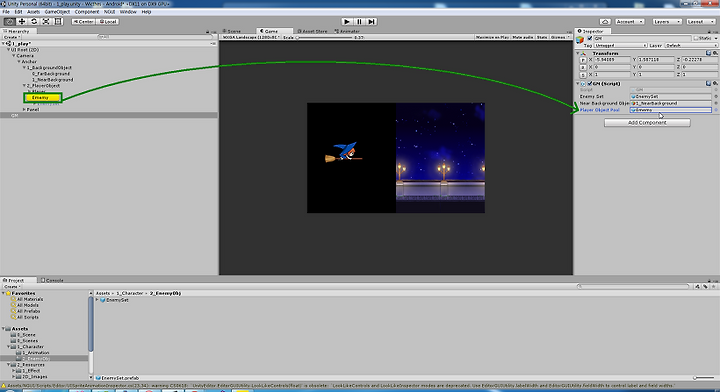Open the GM Script help book icon
Screen dimensions: 720x392
[x=709, y=84]
